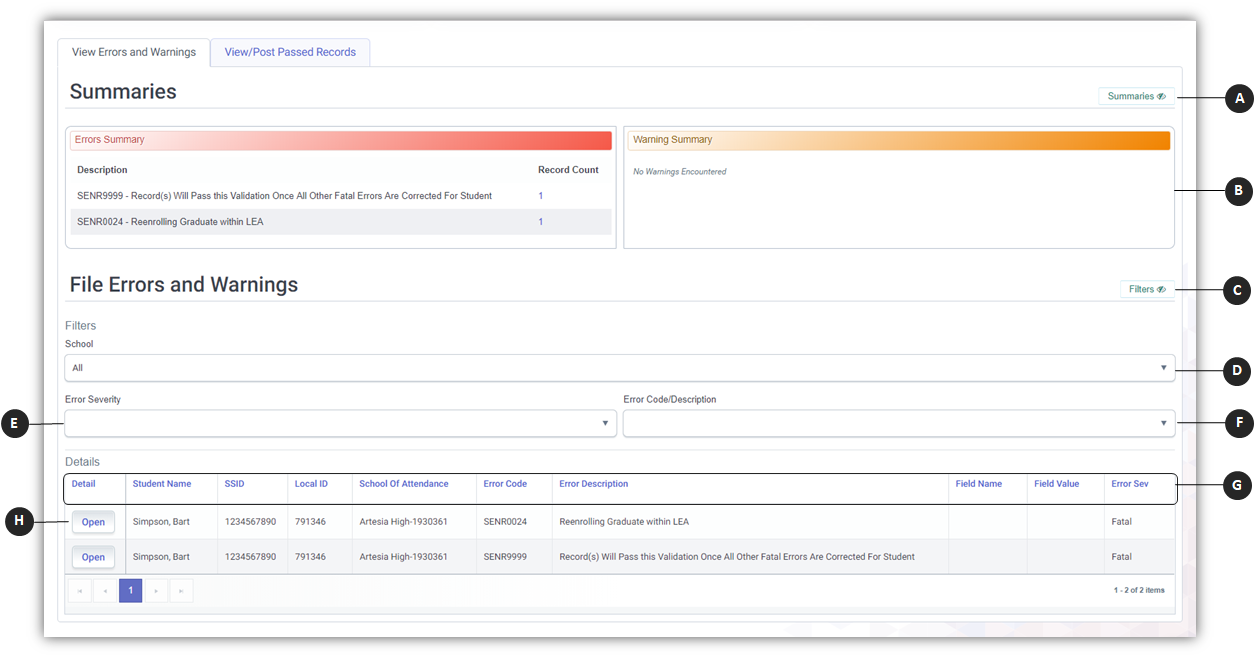Go to last page arrow icon
This screenshot has height=657, width=1254.
(x=181, y=591)
